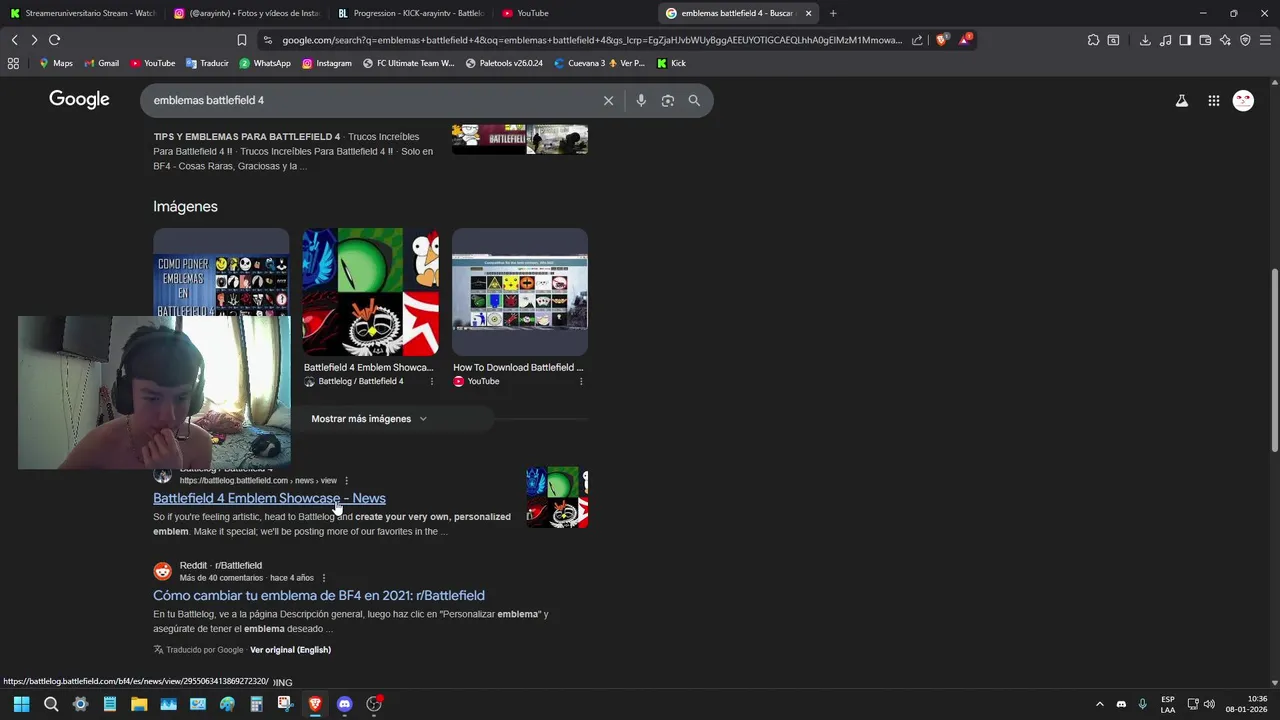The height and width of the screenshot is (720, 1280).
Task: Go forward using the forward arrow
Action: coord(34,40)
